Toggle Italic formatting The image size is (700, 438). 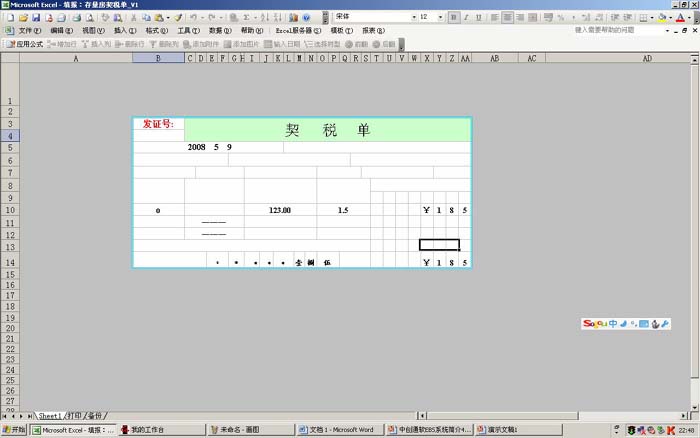click(x=466, y=17)
